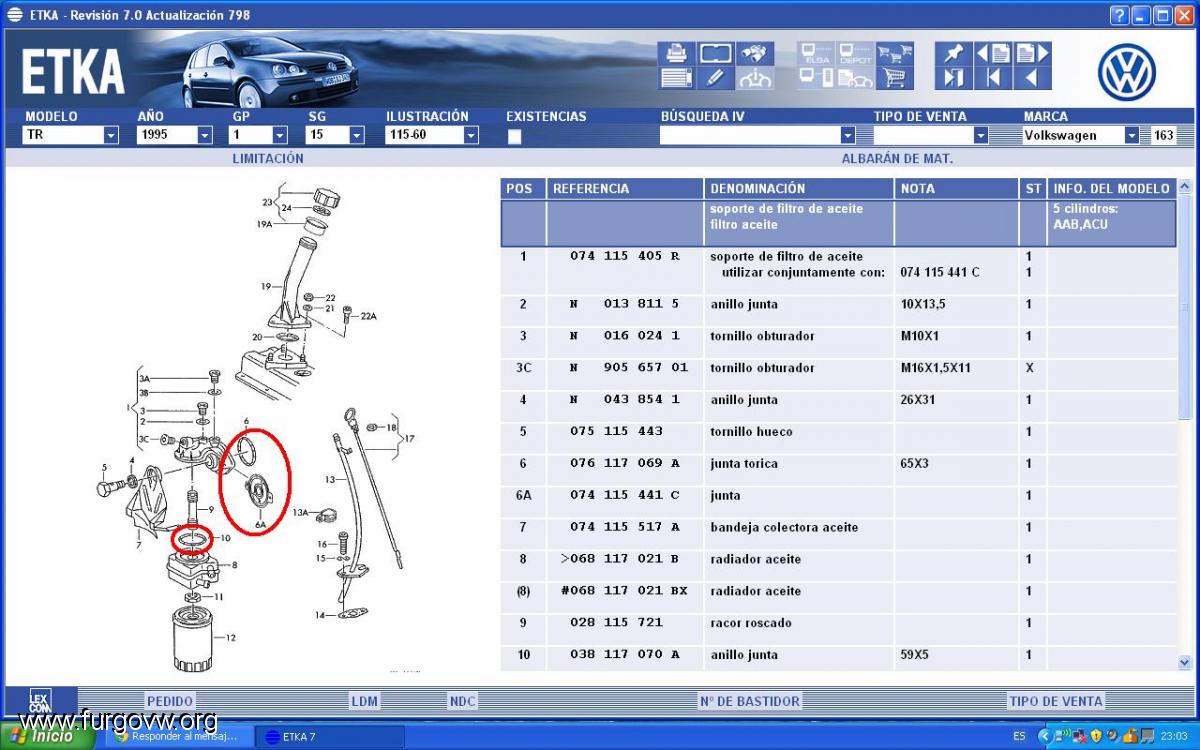Click the computer-to-tower transfer icon
Screen dimensions: 1200x750
pos(816,78)
